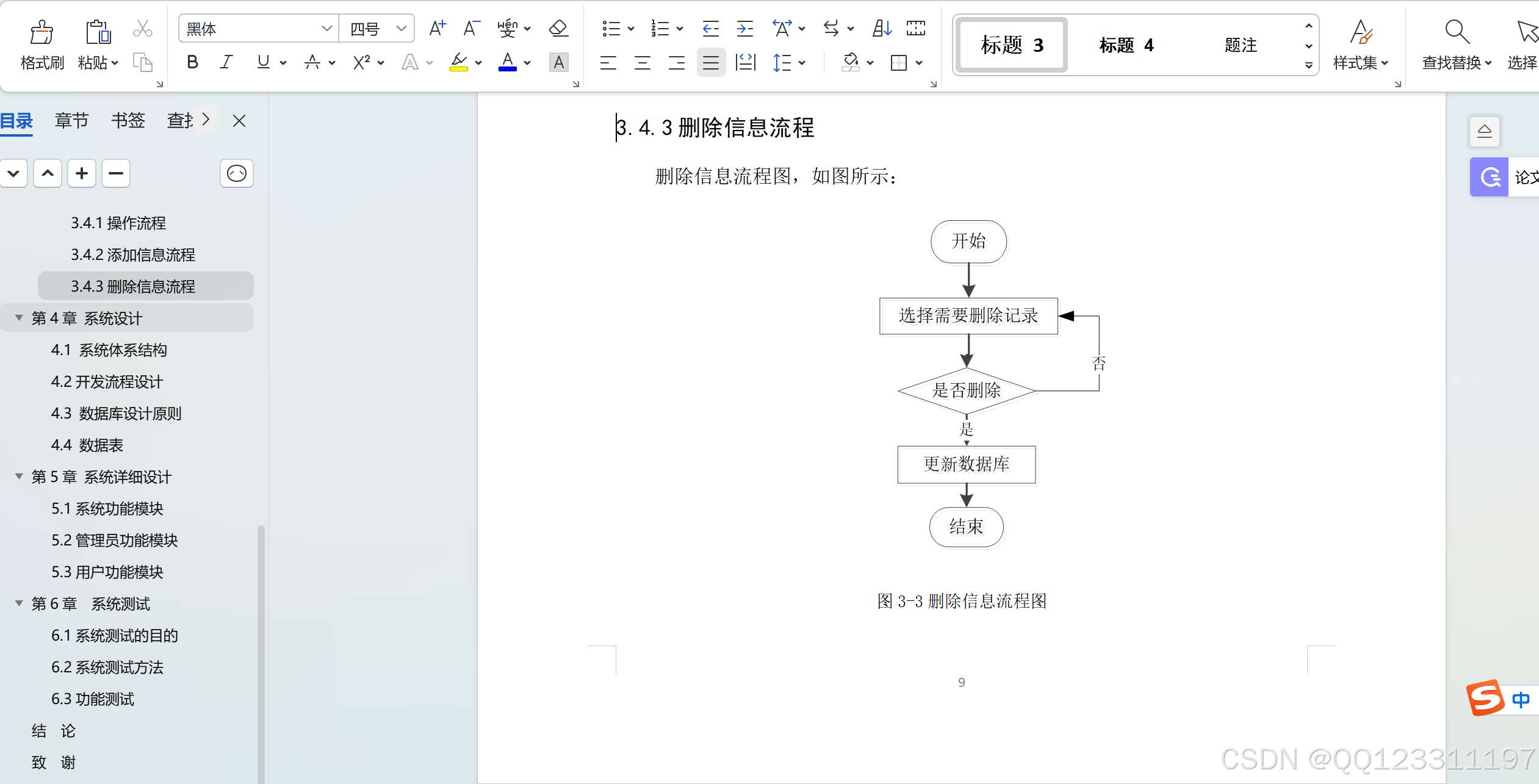Select justify alignment
The image size is (1539, 784).
pyautogui.click(x=711, y=62)
